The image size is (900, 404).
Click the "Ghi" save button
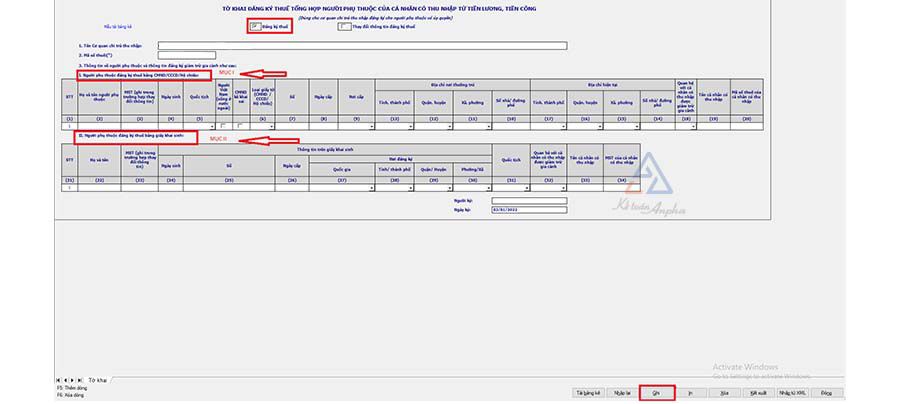click(655, 393)
